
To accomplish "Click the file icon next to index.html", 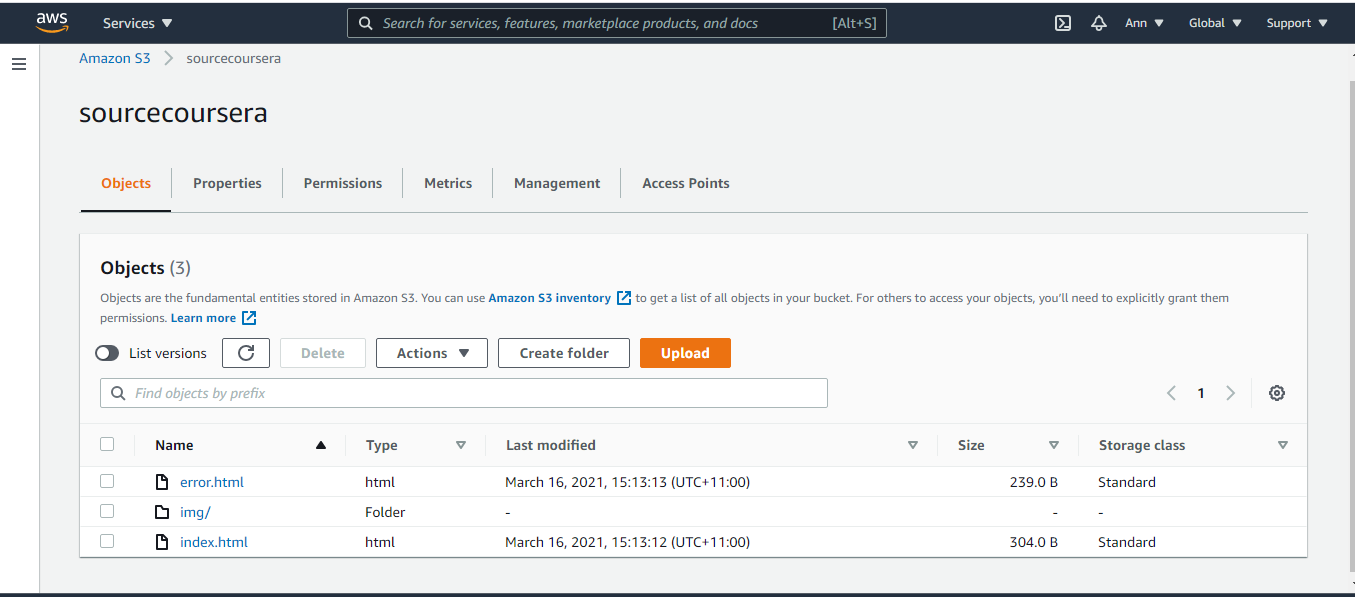I will 162,542.
